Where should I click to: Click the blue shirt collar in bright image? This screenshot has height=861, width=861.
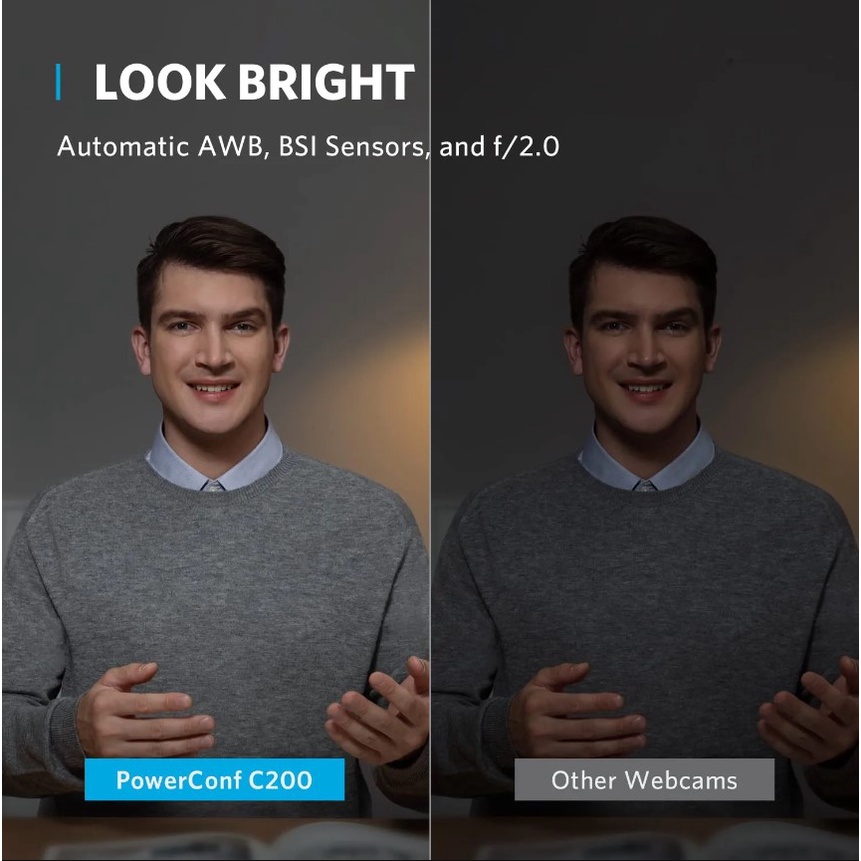click(x=214, y=459)
